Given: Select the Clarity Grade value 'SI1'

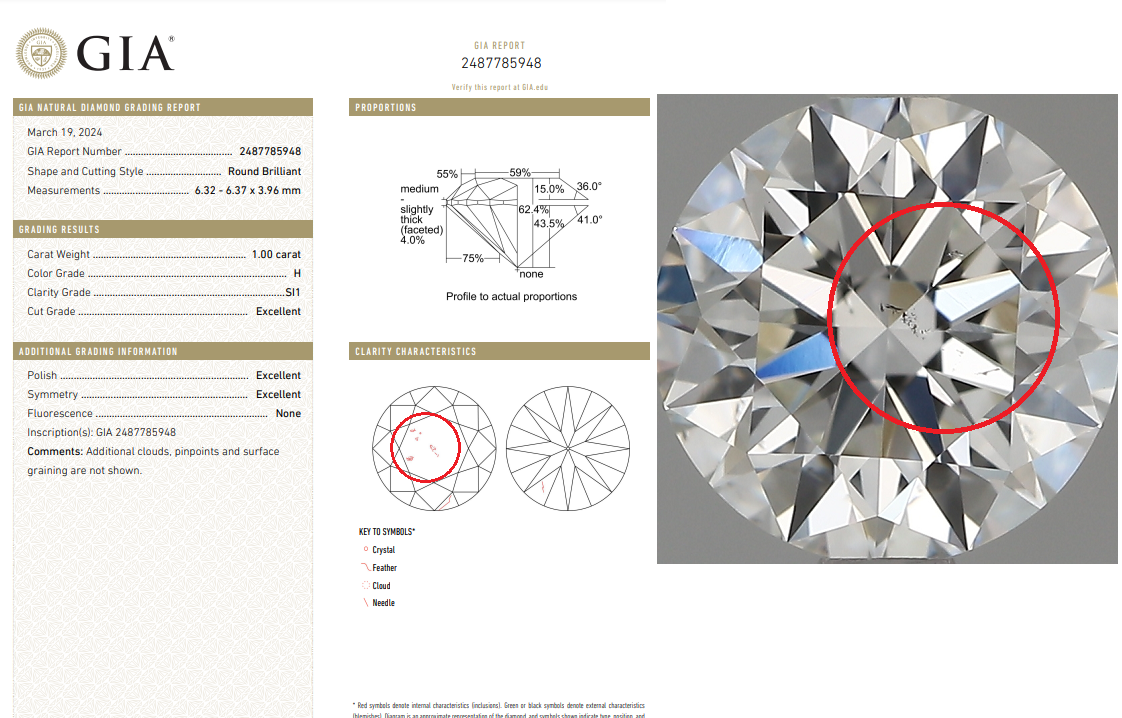Looking at the screenshot, I should [x=293, y=292].
